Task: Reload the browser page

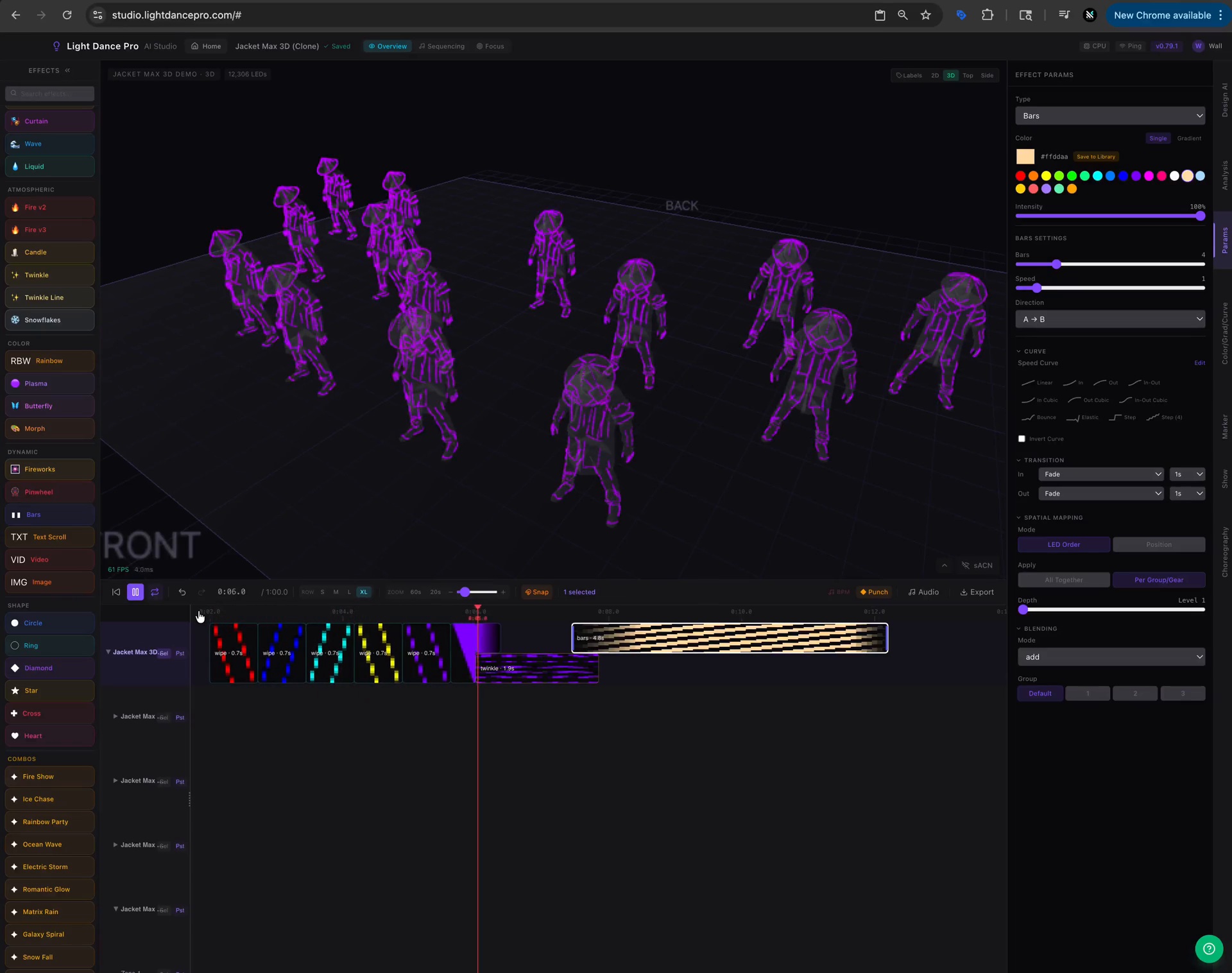Action: pos(67,15)
